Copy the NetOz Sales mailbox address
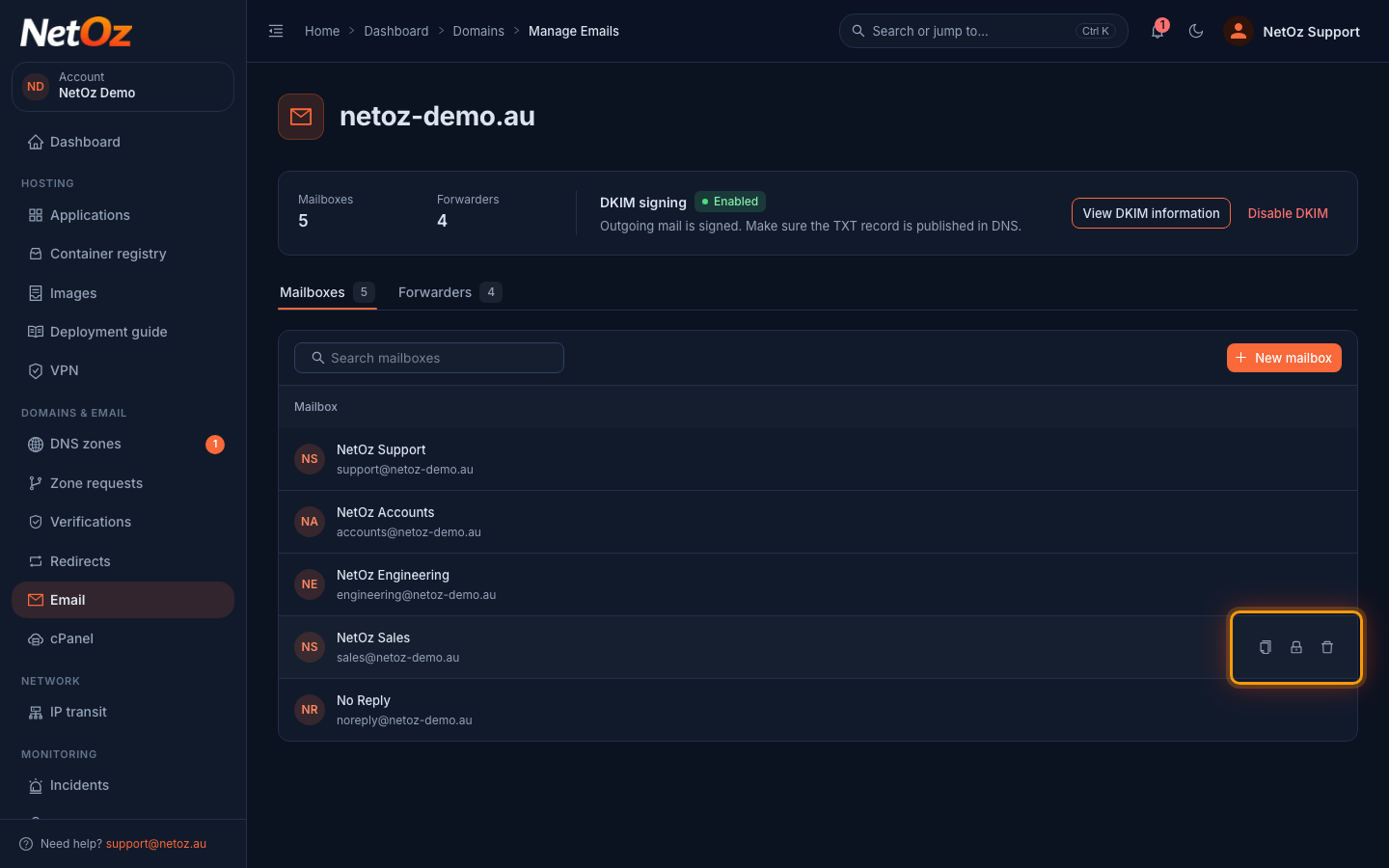The width and height of the screenshot is (1389, 868). point(1266,647)
